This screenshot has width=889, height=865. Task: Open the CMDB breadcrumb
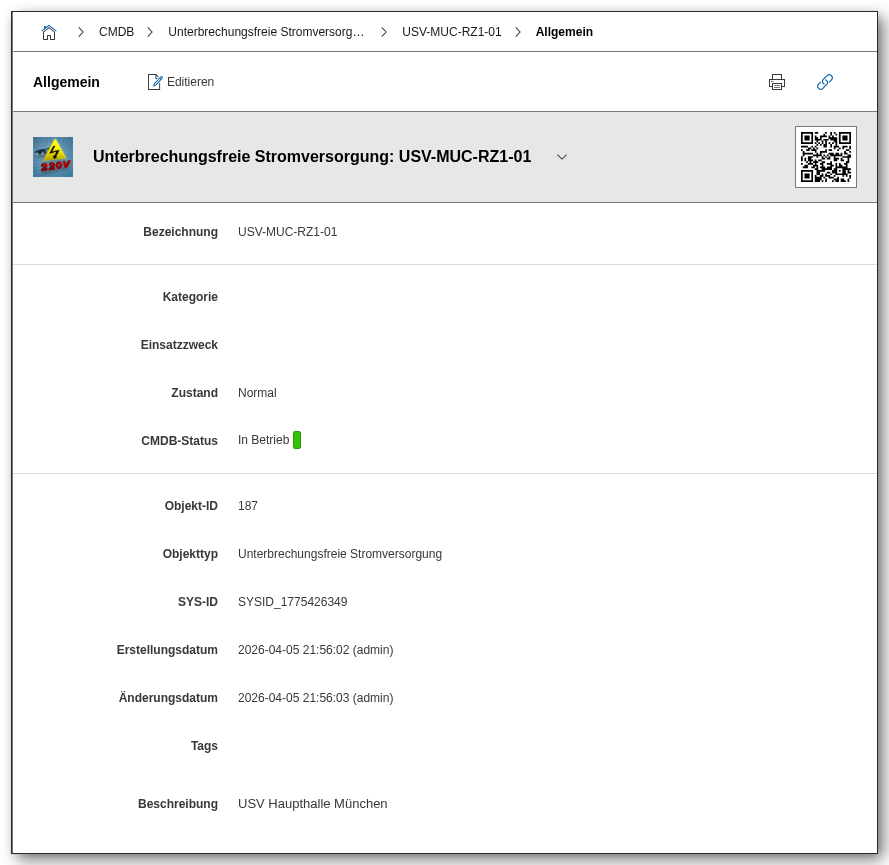[116, 32]
